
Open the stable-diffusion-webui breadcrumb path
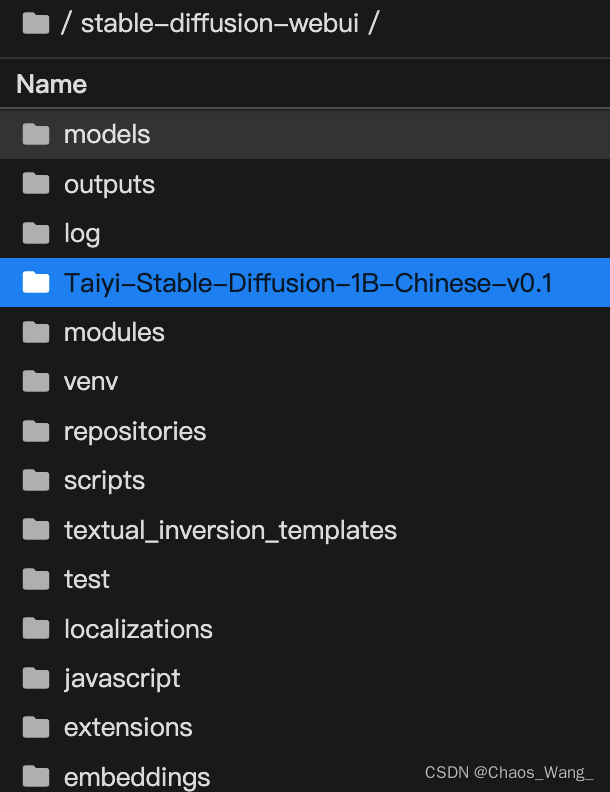pyautogui.click(x=220, y=23)
